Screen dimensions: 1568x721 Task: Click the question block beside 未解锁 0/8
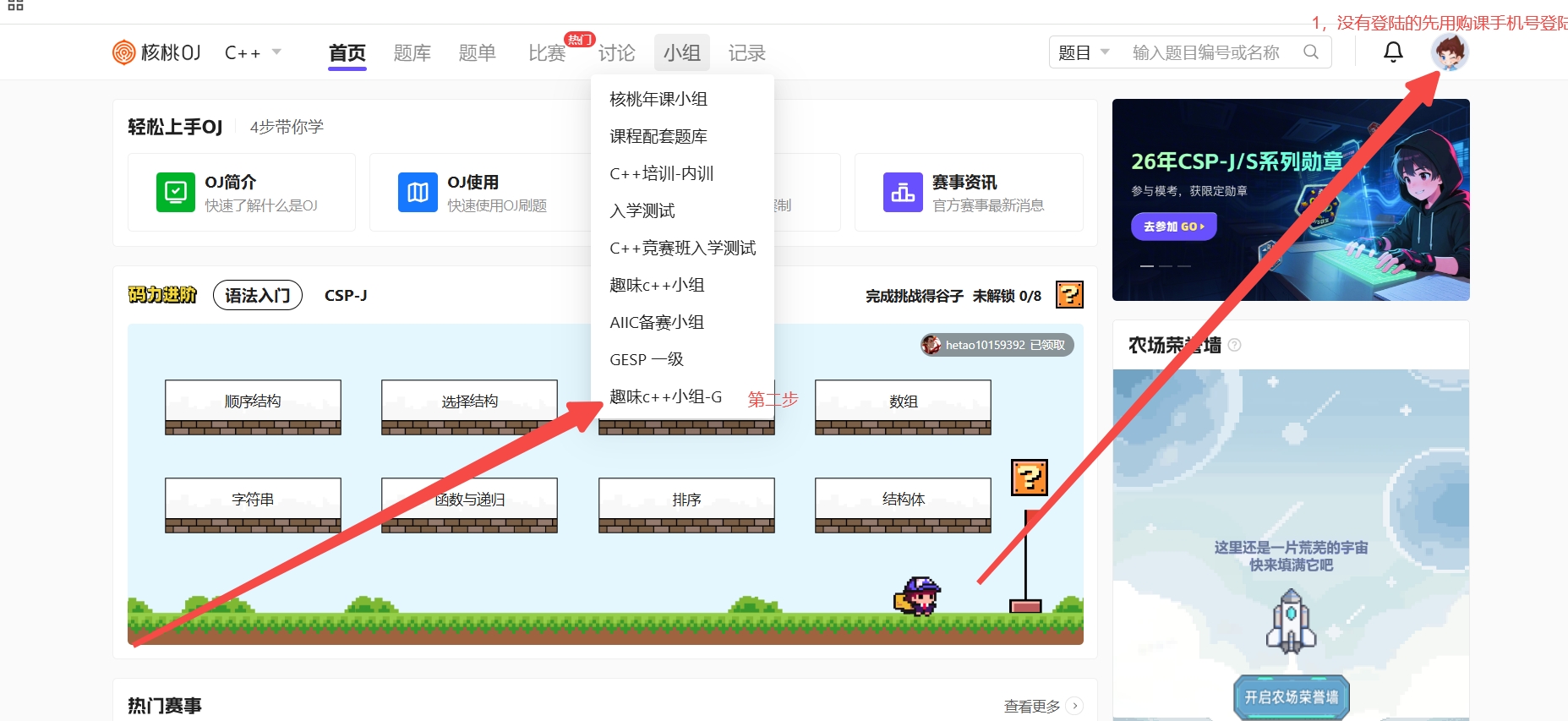(1069, 295)
